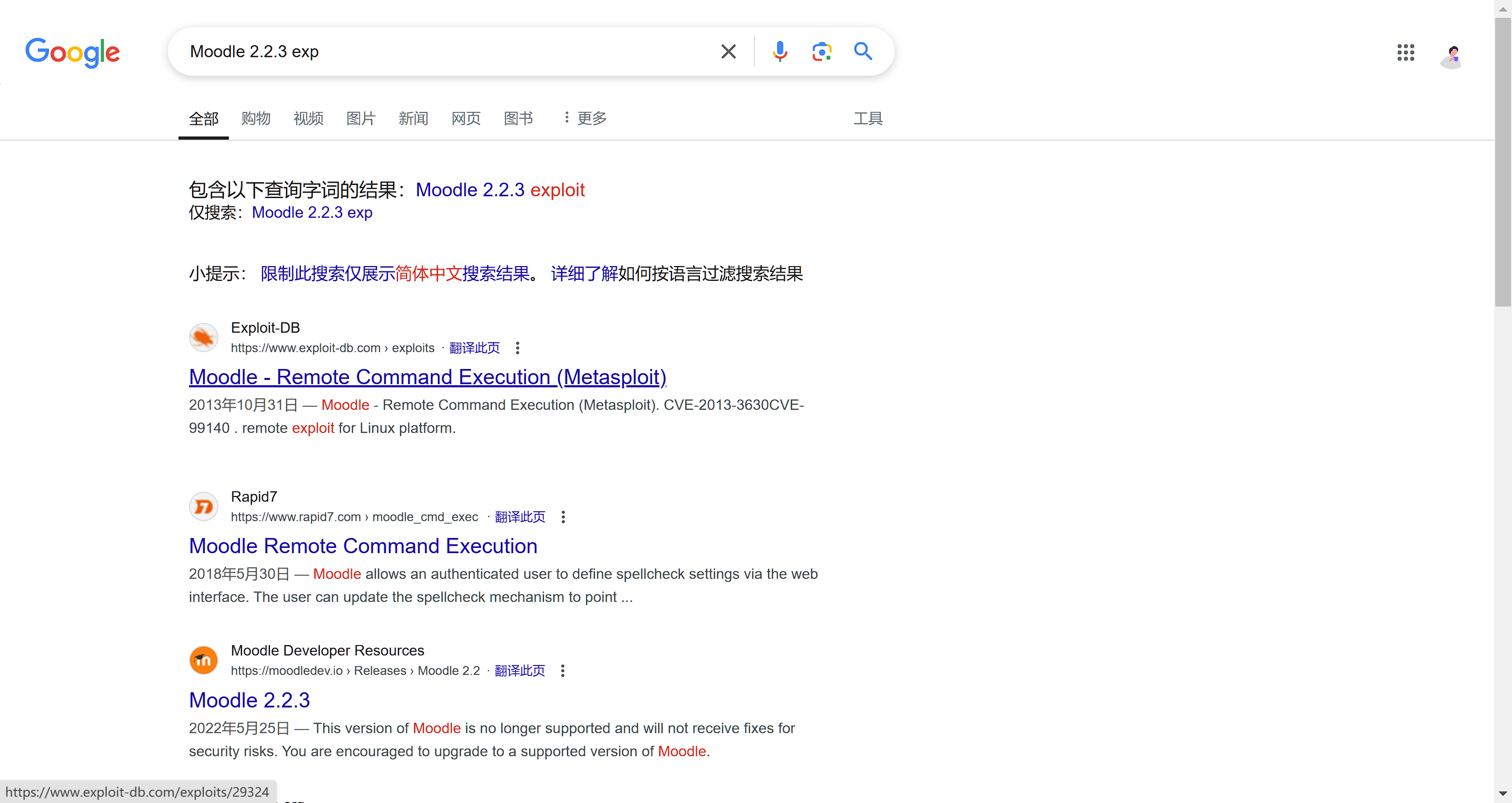Open the Google apps grid icon
Viewport: 1512px width, 803px height.
[x=1406, y=52]
